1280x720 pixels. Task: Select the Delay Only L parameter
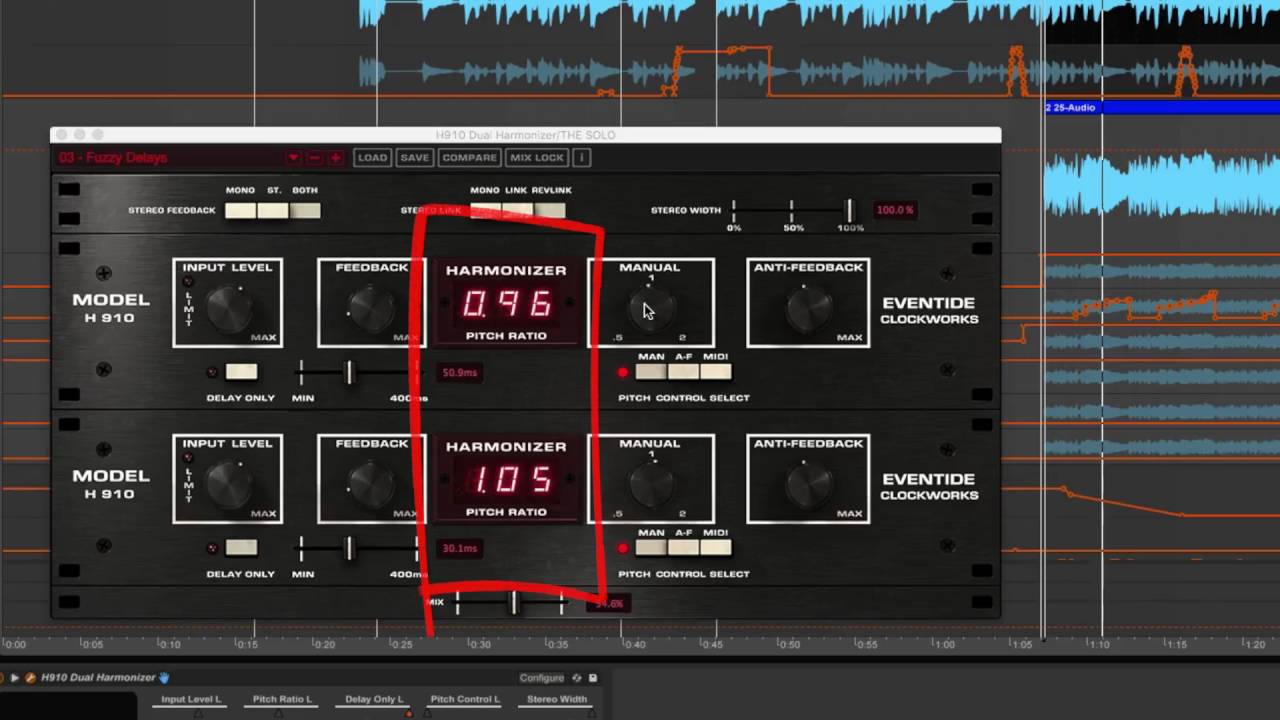click(374, 700)
